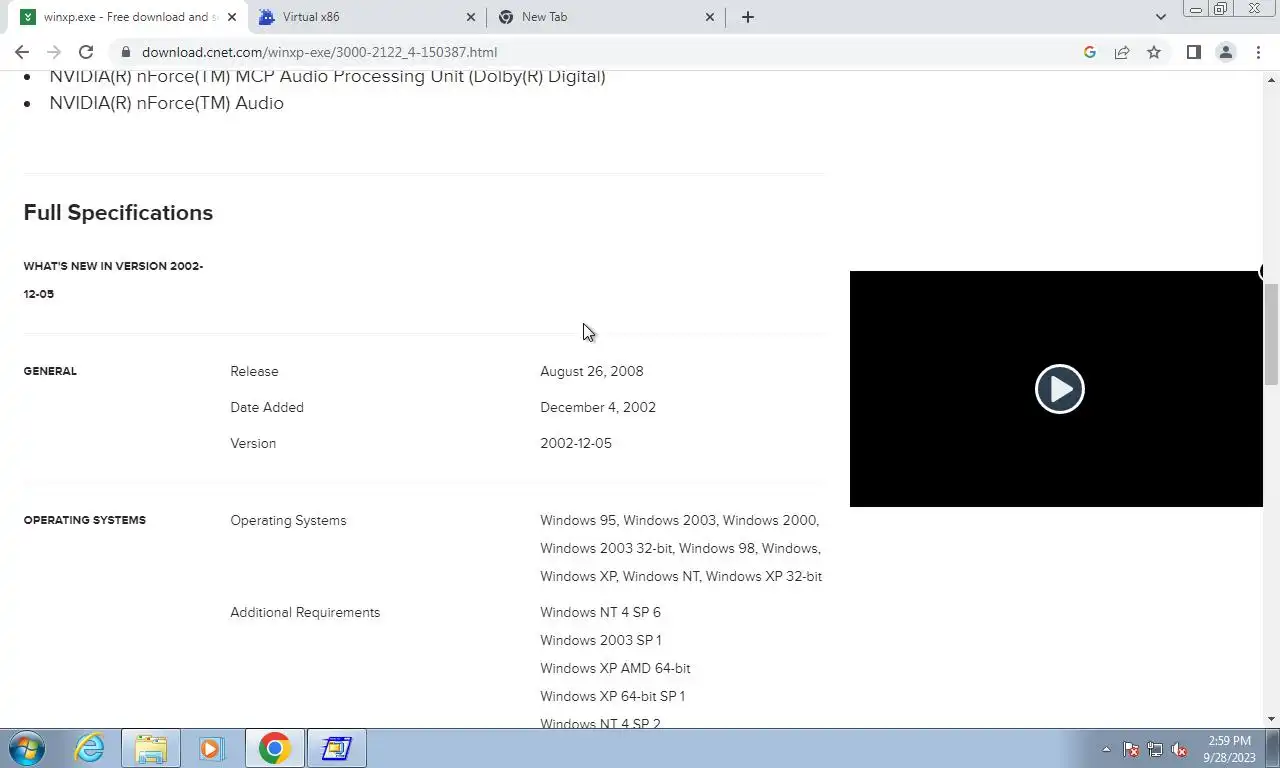
Task: Select Date Added value December 4, 2002
Action: pos(598,407)
